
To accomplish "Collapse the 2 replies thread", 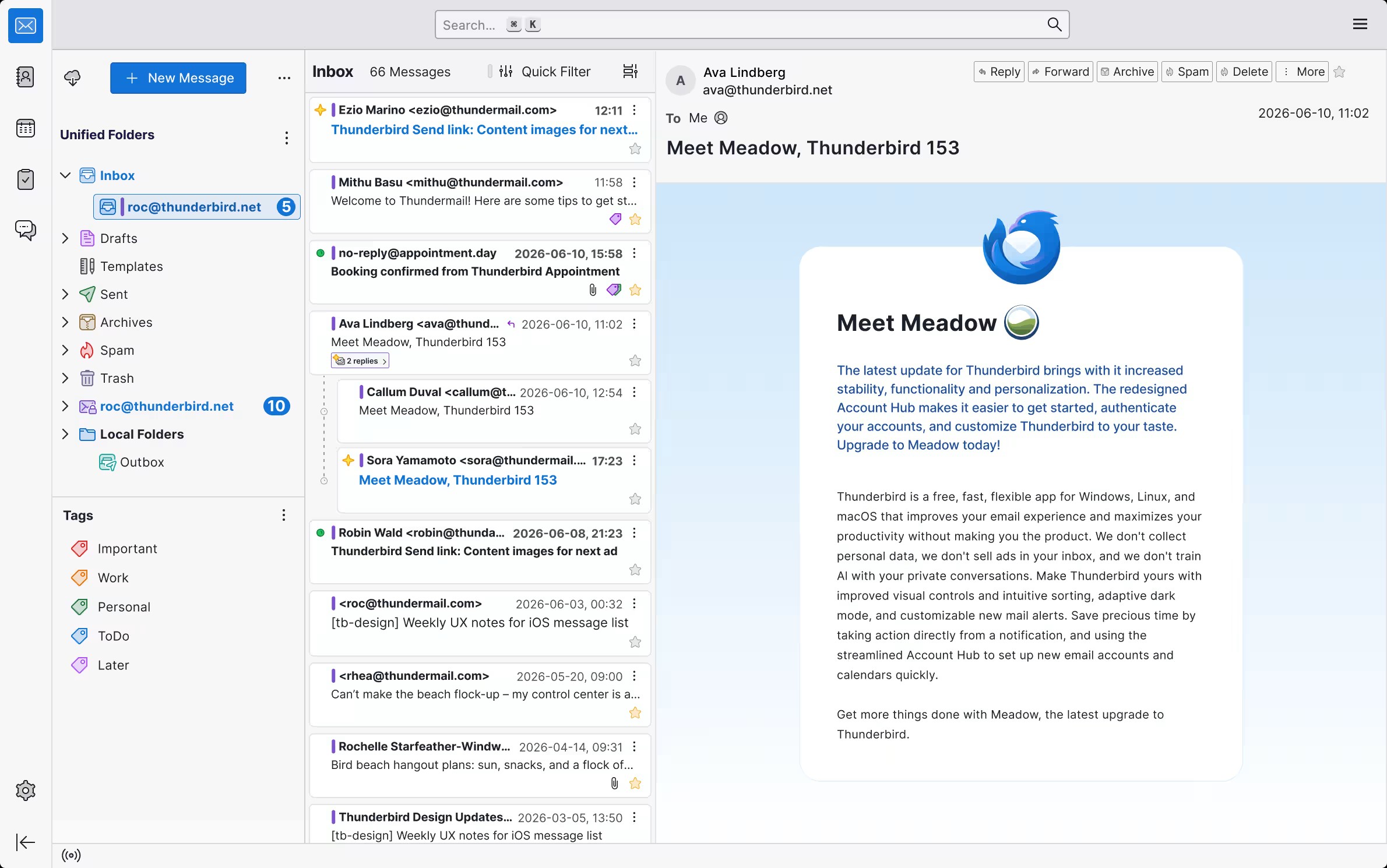I will coord(360,361).
